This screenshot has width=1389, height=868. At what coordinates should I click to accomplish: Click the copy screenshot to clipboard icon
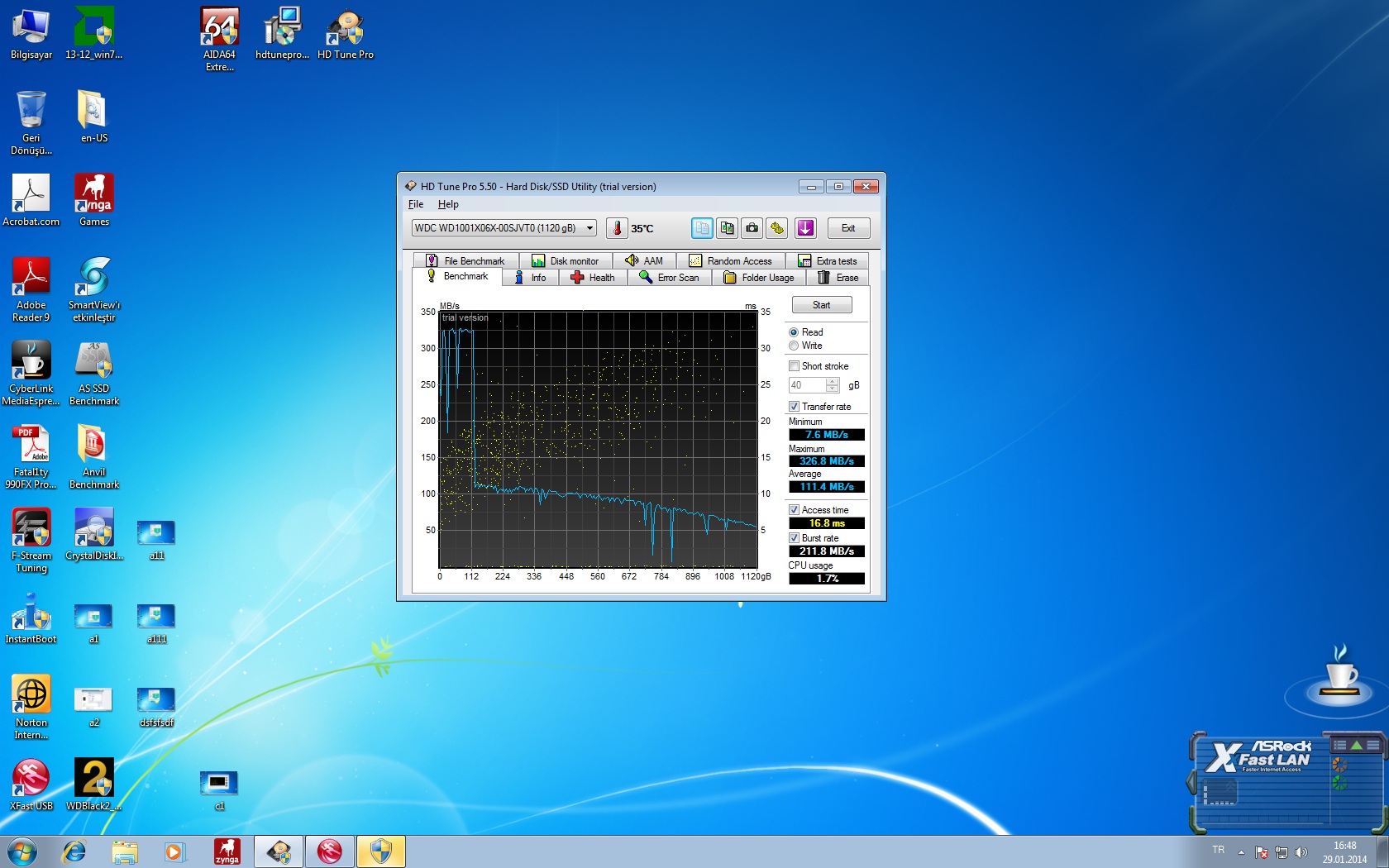727,228
